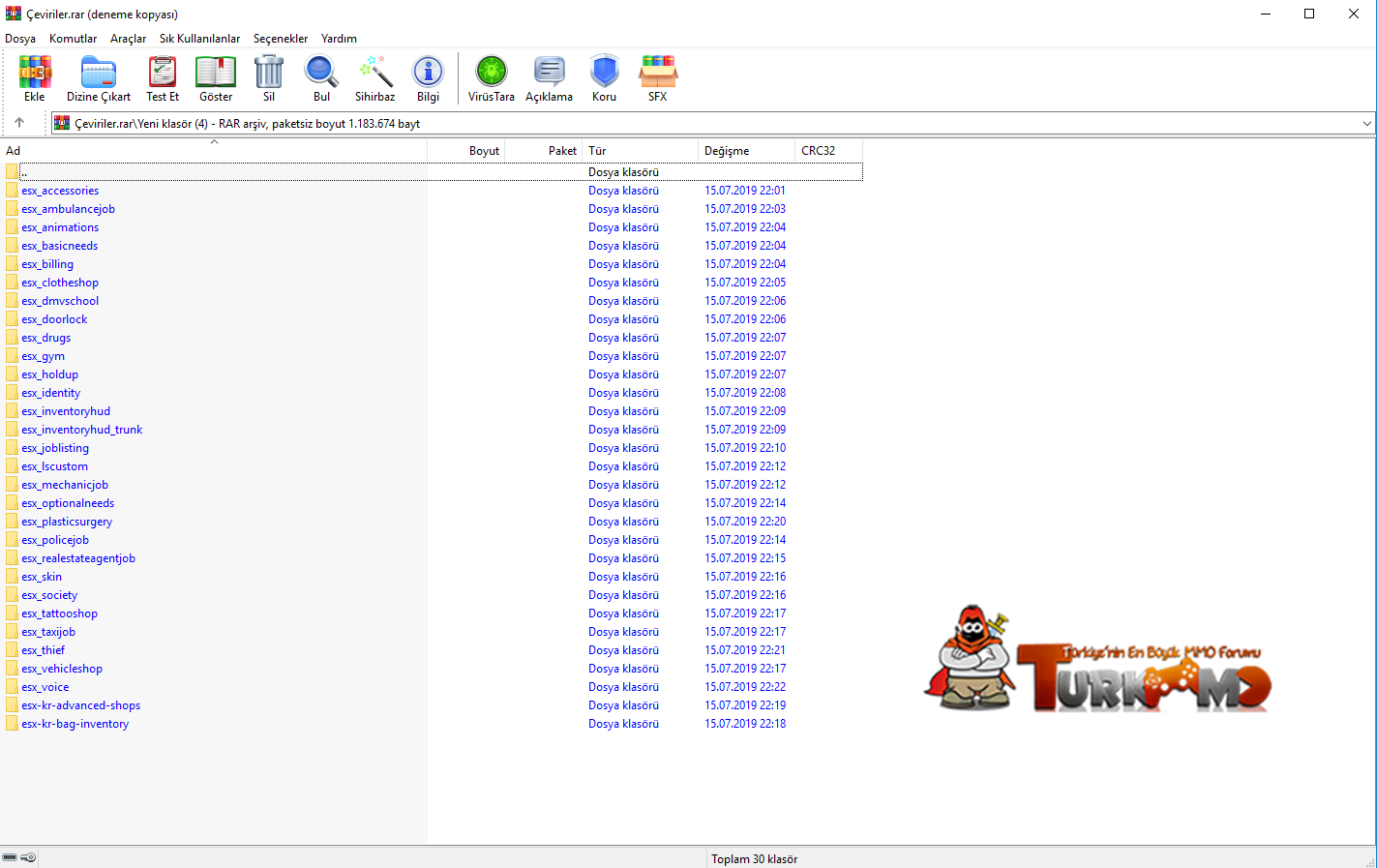The width and height of the screenshot is (1377, 868).
Task: Click the WinRAR icon in the address bar
Action: tap(62, 123)
